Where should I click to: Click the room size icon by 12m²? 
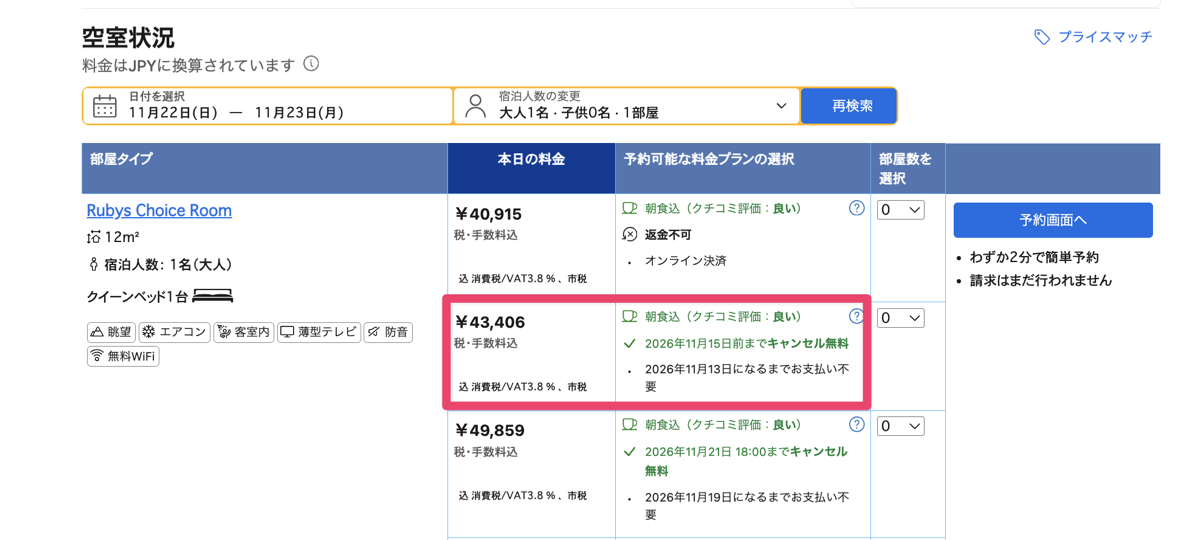(x=94, y=237)
